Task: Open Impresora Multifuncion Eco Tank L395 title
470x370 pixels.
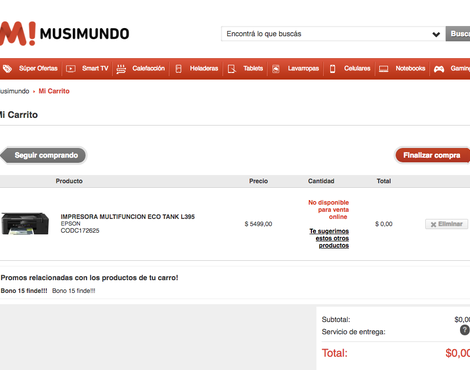Action: pyautogui.click(x=128, y=217)
